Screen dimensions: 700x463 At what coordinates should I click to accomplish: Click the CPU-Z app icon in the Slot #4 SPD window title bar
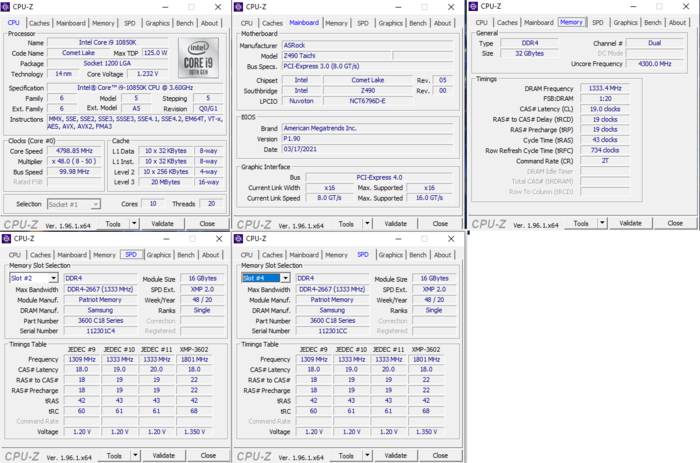tap(238, 239)
